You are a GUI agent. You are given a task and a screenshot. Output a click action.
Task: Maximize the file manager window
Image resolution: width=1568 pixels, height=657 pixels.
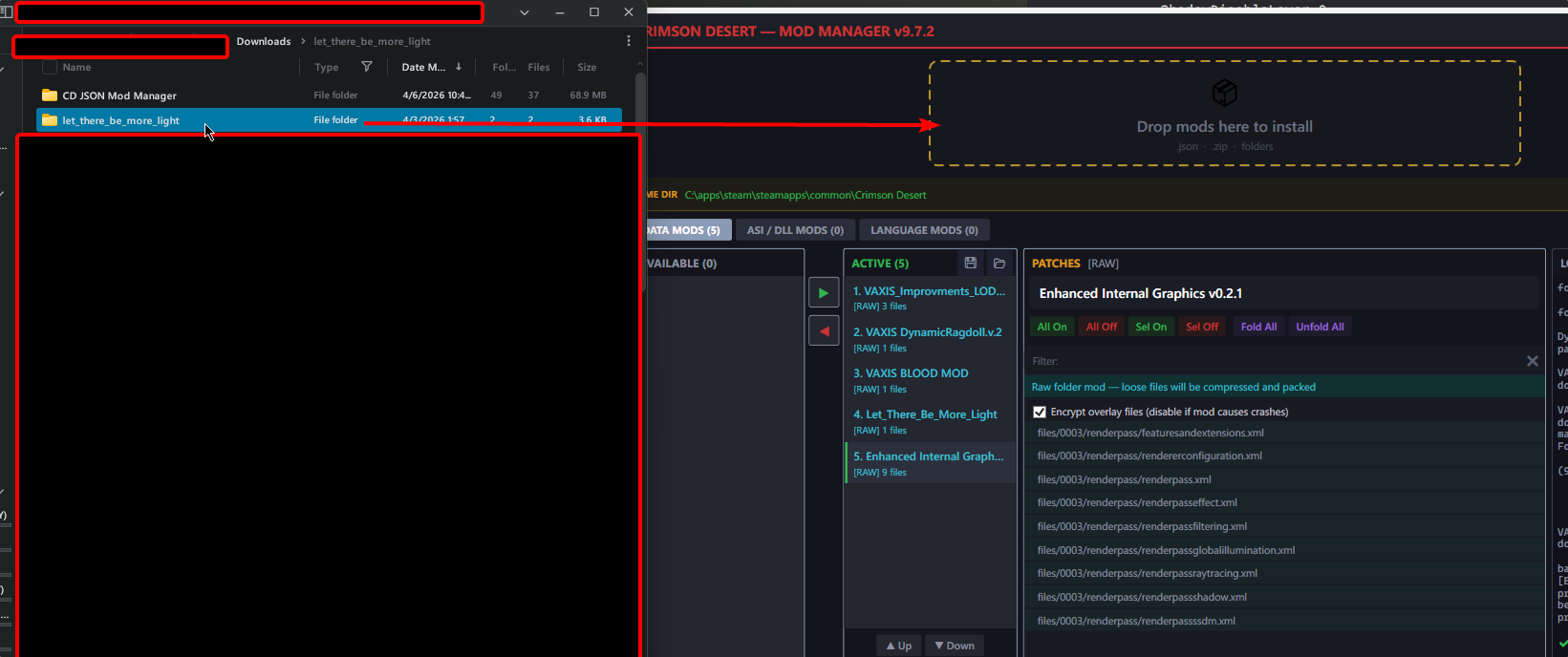[594, 12]
